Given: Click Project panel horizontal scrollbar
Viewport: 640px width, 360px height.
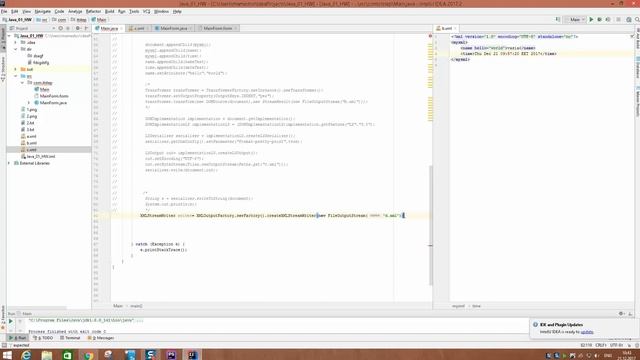Looking at the screenshot, I should coord(37,308).
